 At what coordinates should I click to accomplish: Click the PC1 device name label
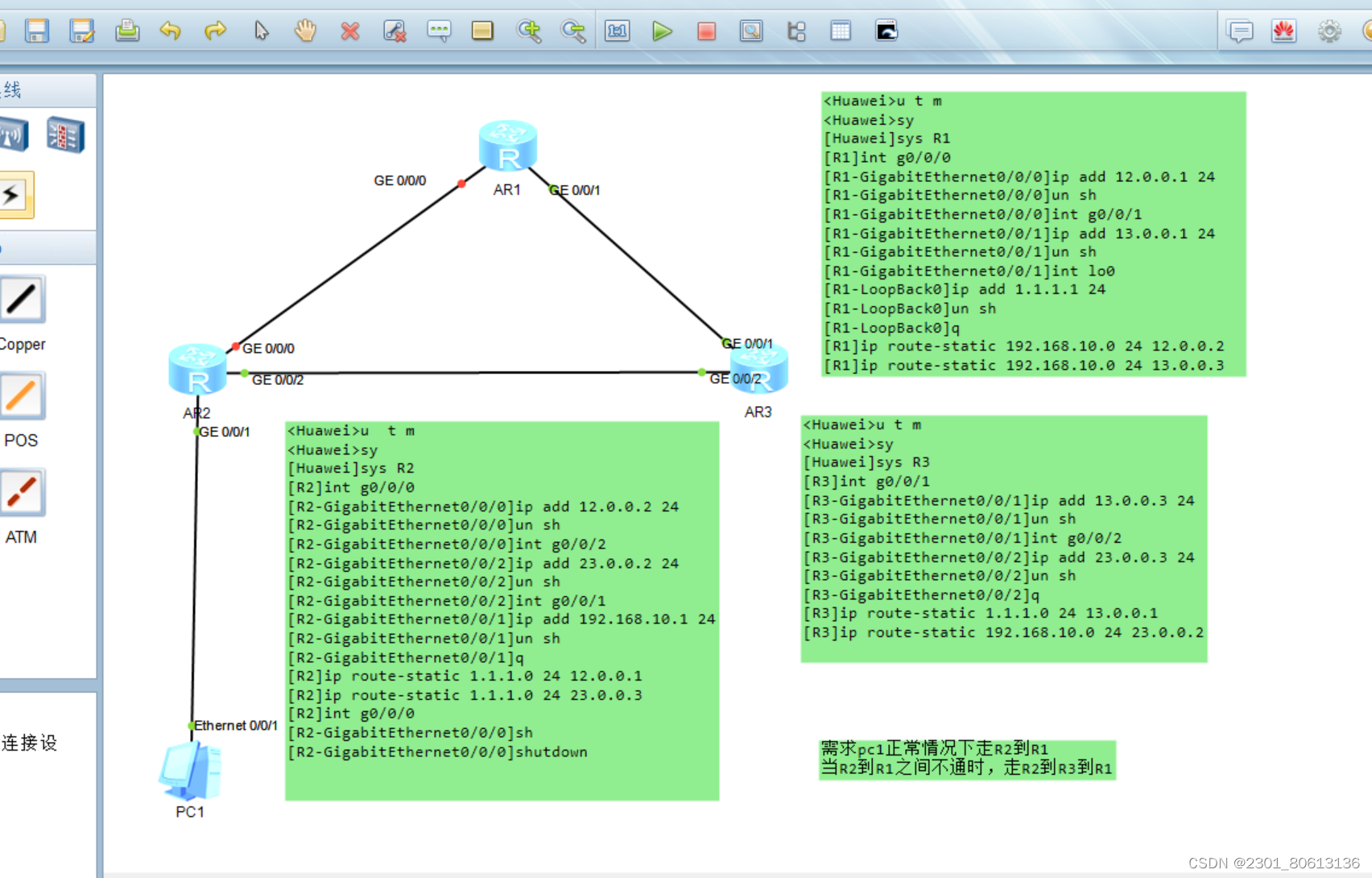point(190,812)
